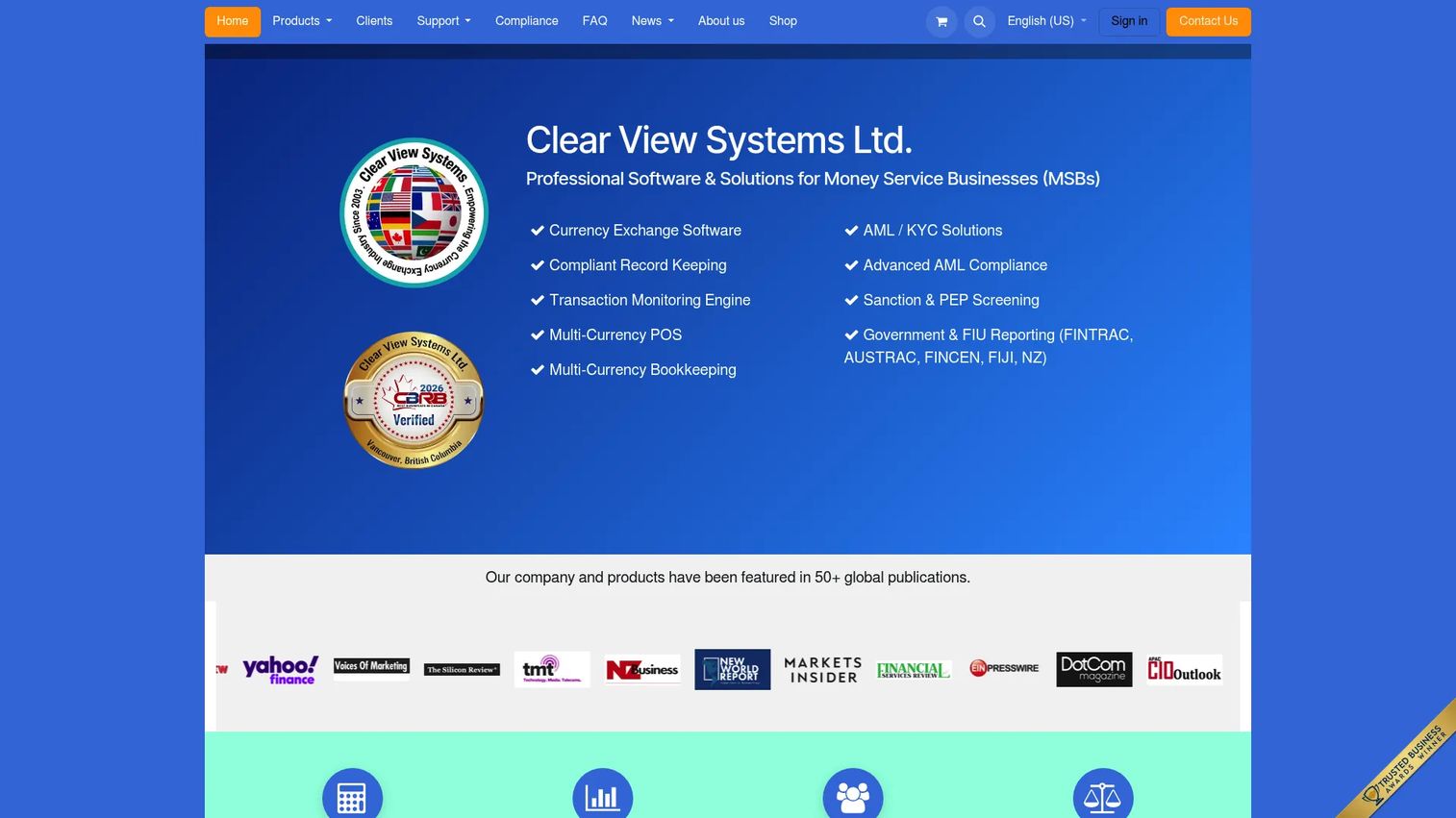Expand the Products dropdown menu

click(x=302, y=21)
